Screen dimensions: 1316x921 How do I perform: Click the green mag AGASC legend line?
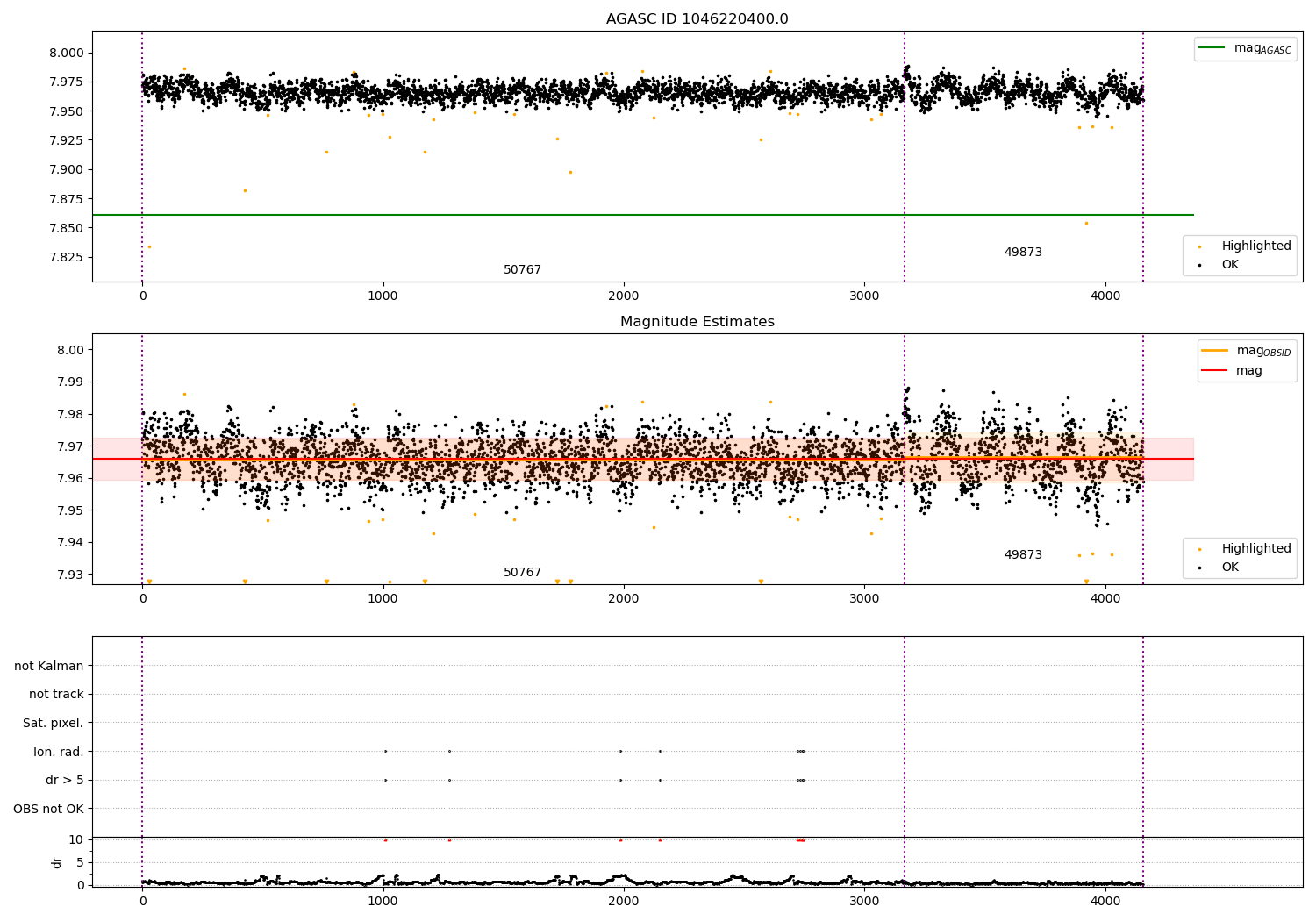click(1212, 48)
